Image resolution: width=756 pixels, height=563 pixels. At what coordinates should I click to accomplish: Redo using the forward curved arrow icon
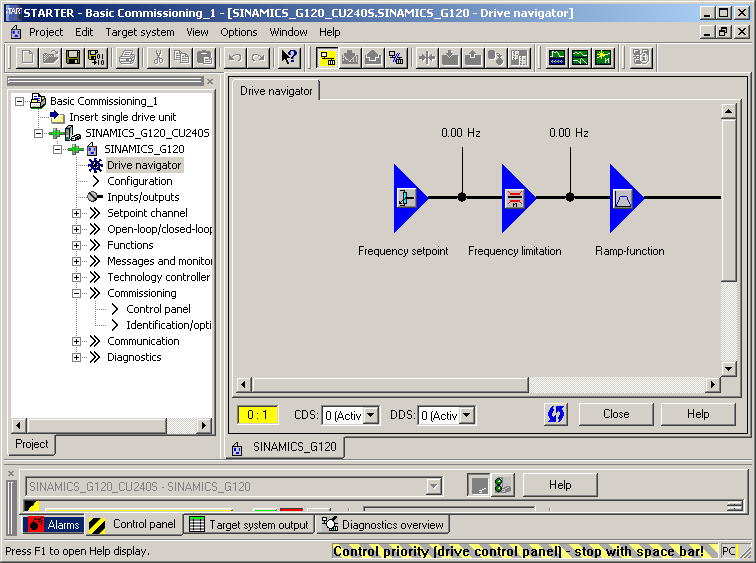[258, 58]
